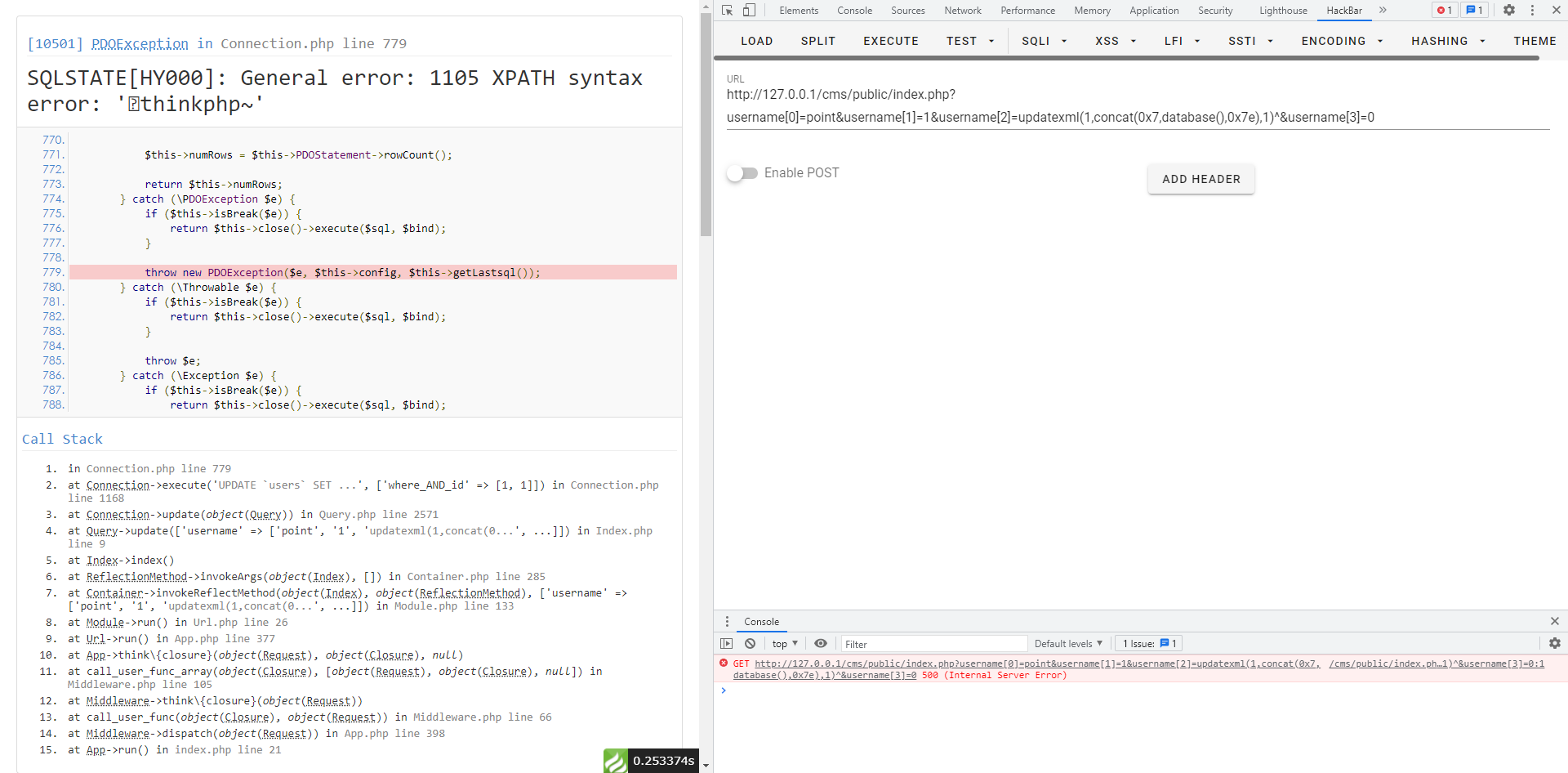The image size is (1568, 773).
Task: Enable the POST toggle
Action: pos(742,172)
